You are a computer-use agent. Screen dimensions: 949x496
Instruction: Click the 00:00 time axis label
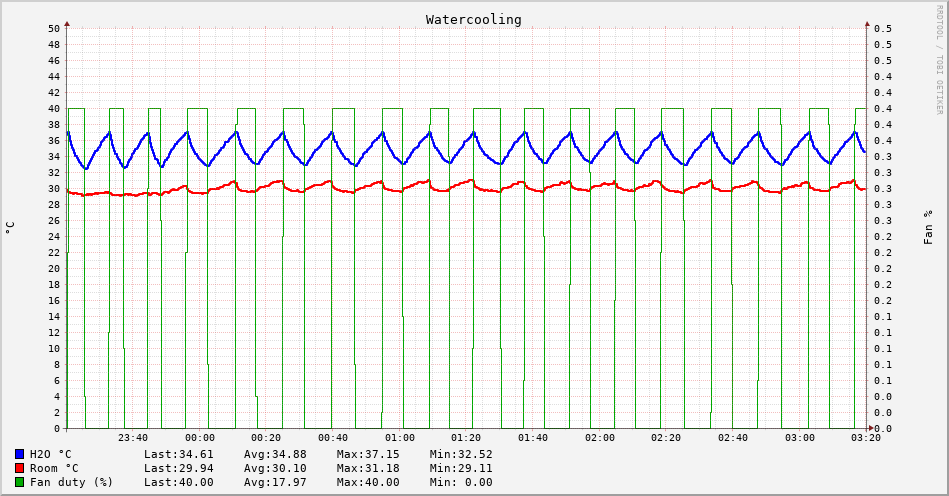point(200,437)
